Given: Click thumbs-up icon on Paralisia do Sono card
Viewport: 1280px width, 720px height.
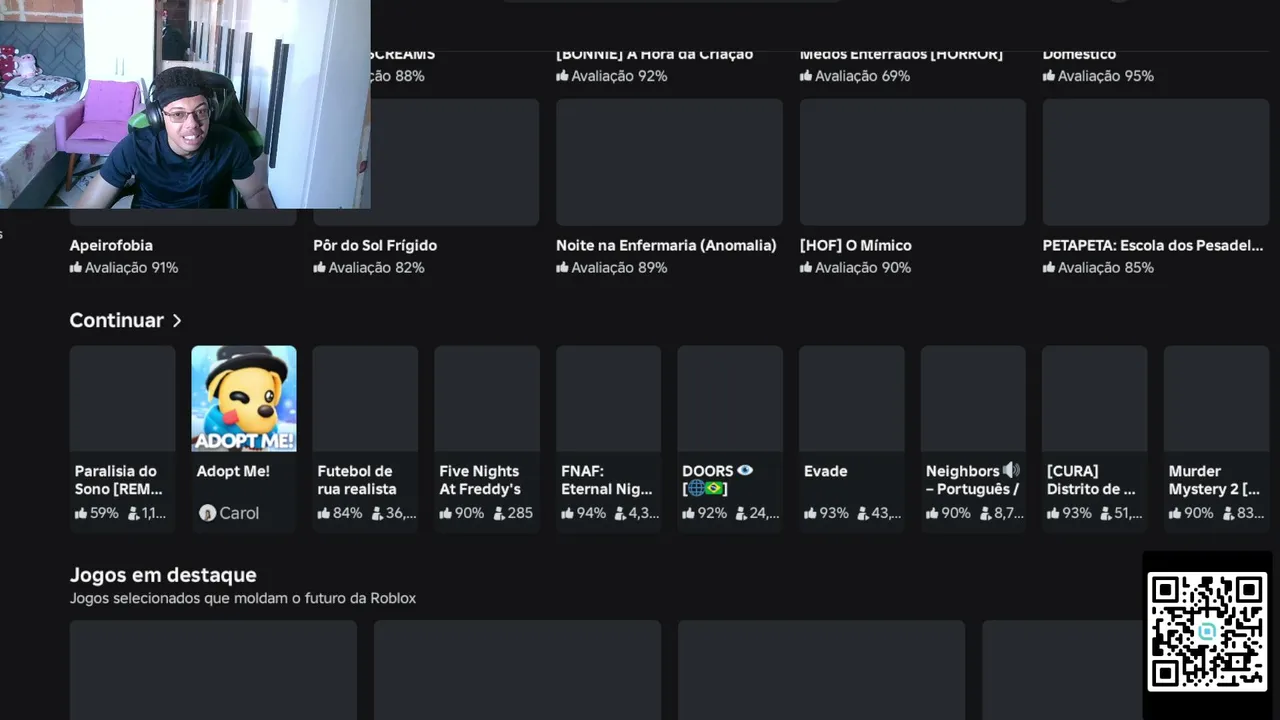Looking at the screenshot, I should click(80, 513).
